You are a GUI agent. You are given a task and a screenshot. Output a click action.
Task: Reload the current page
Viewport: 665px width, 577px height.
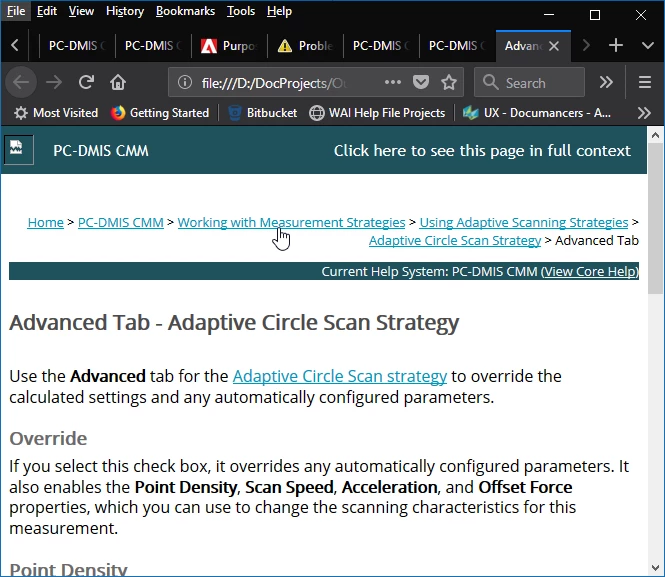coord(86,82)
